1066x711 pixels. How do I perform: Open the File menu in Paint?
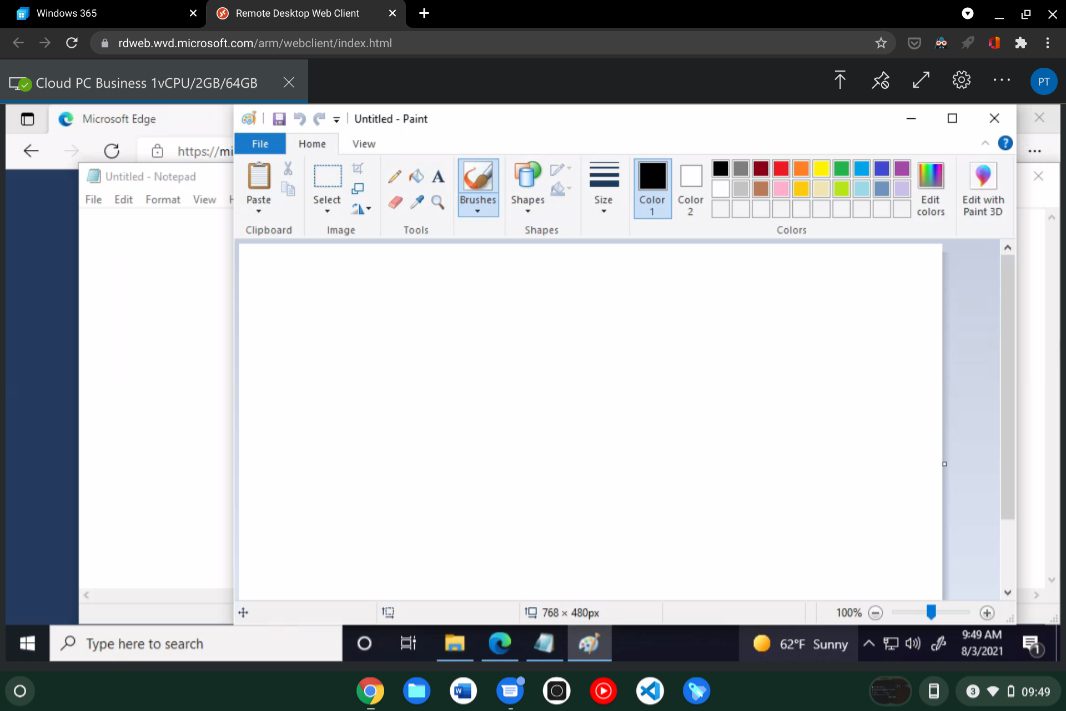coord(260,144)
